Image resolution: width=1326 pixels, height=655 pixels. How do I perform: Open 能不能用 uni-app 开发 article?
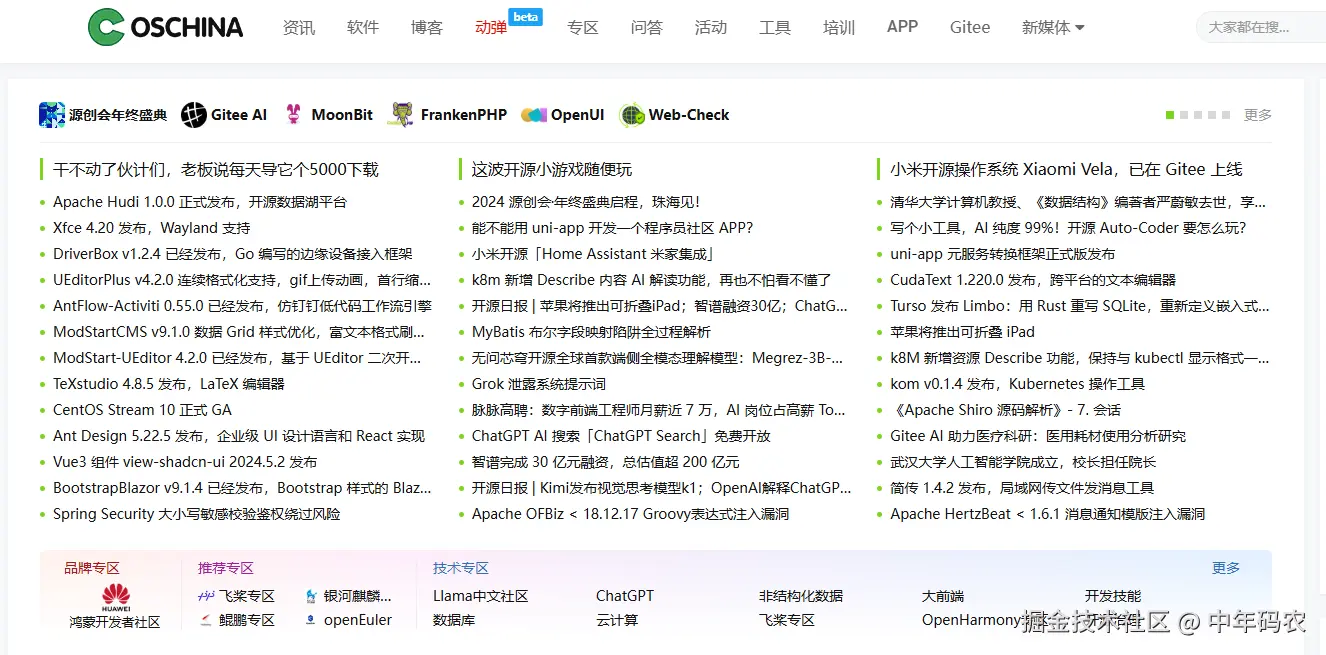coord(613,228)
